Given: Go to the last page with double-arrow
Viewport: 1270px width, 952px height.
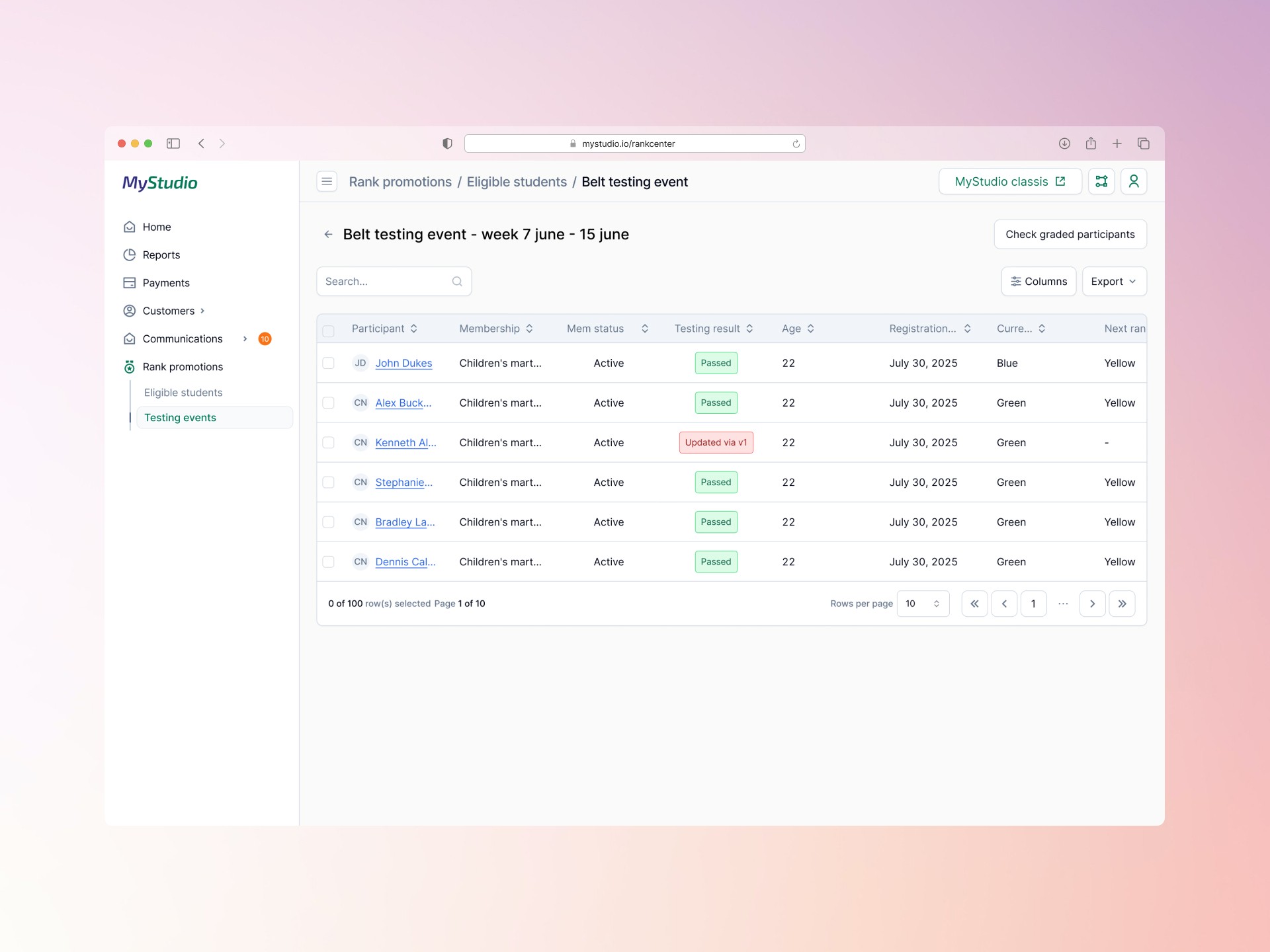Looking at the screenshot, I should [1122, 604].
